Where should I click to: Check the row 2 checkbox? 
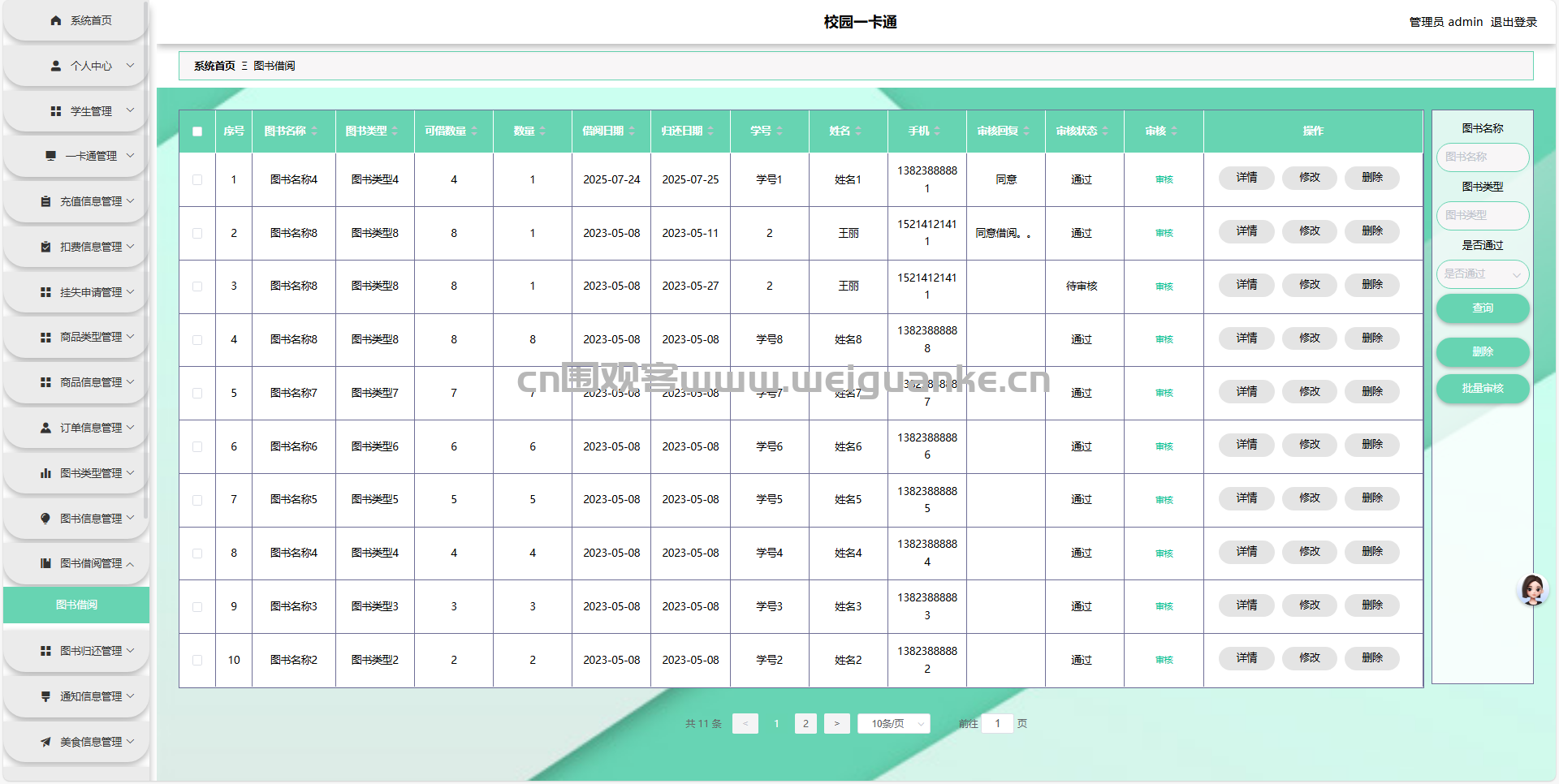click(197, 233)
